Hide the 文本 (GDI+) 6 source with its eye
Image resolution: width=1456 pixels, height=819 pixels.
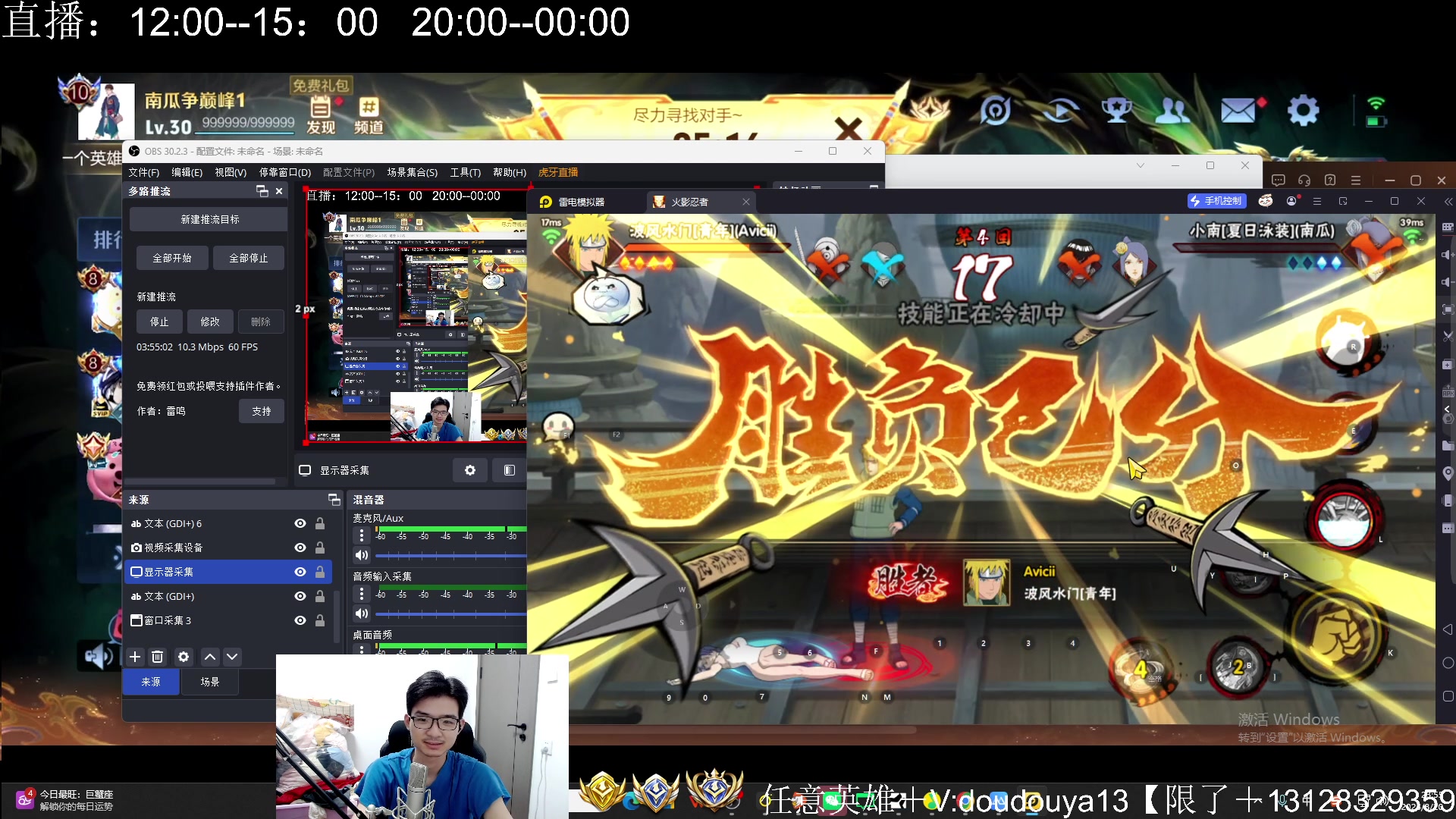coord(300,523)
